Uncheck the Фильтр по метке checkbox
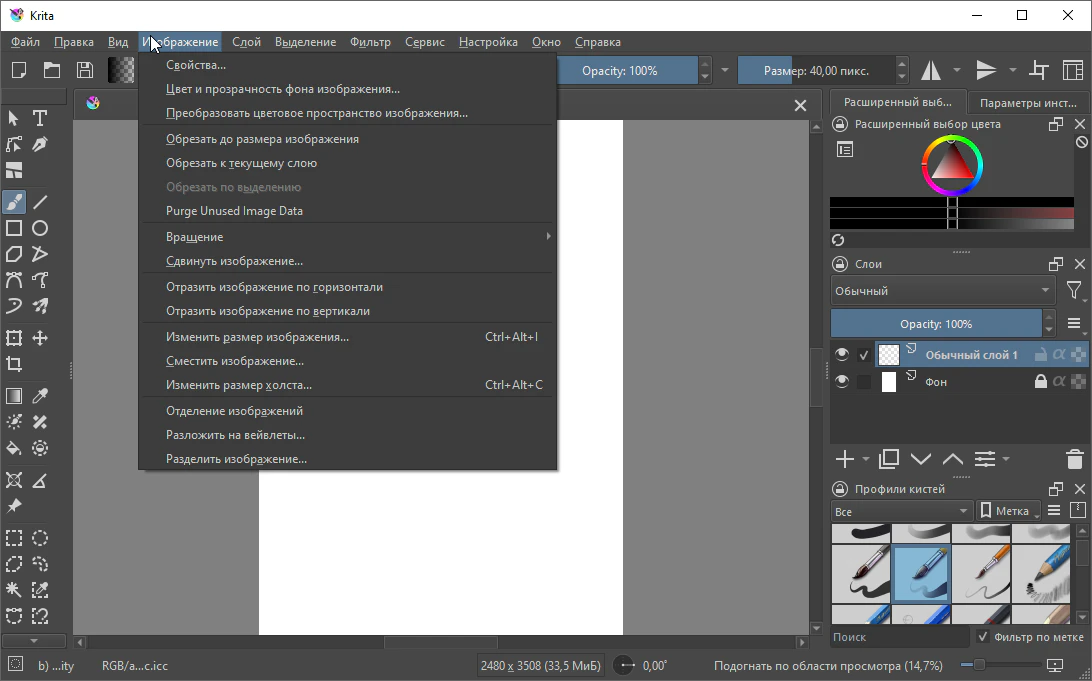Screen dimensions: 1092x681 click(983, 637)
